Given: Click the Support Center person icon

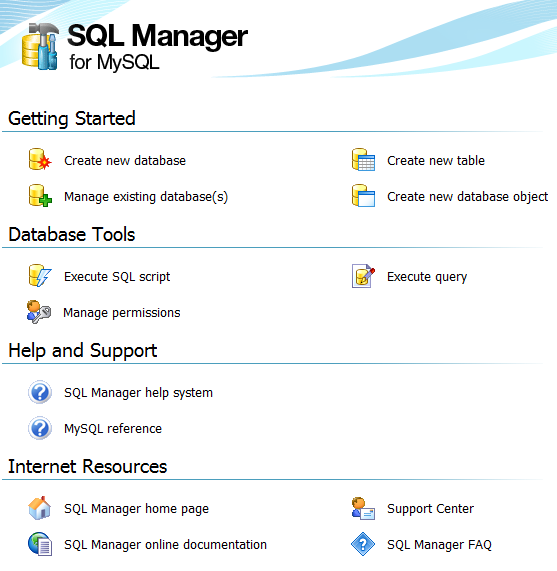Looking at the screenshot, I should click(x=363, y=508).
